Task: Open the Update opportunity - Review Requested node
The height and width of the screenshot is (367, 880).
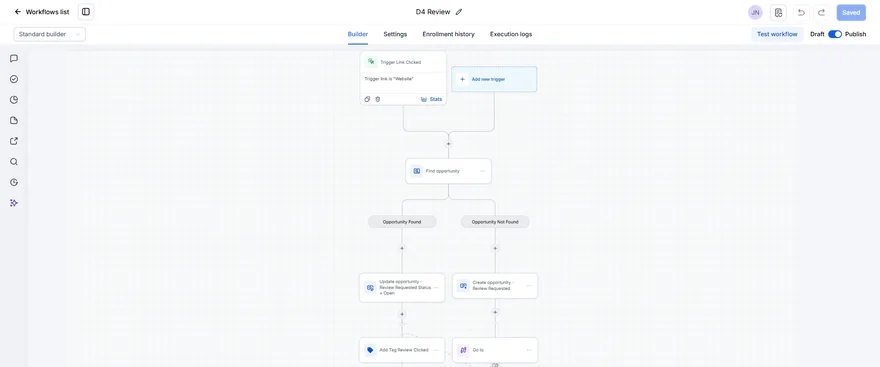Action: tap(402, 287)
